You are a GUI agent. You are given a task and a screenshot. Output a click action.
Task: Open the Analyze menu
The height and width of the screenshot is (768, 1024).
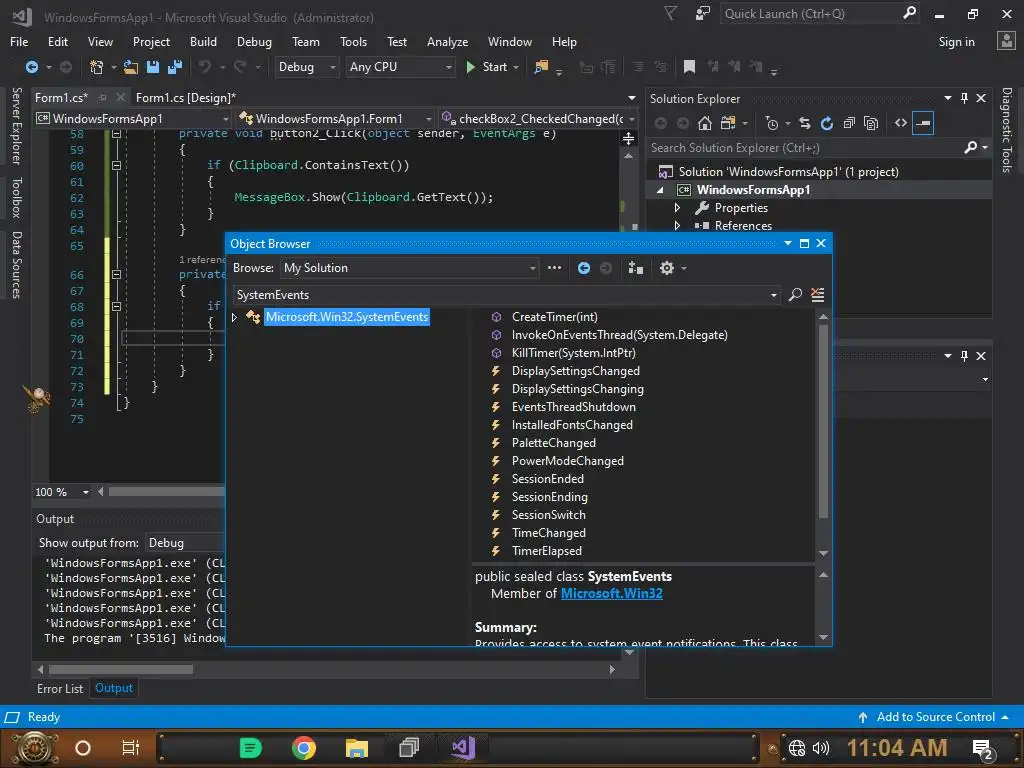point(447,42)
